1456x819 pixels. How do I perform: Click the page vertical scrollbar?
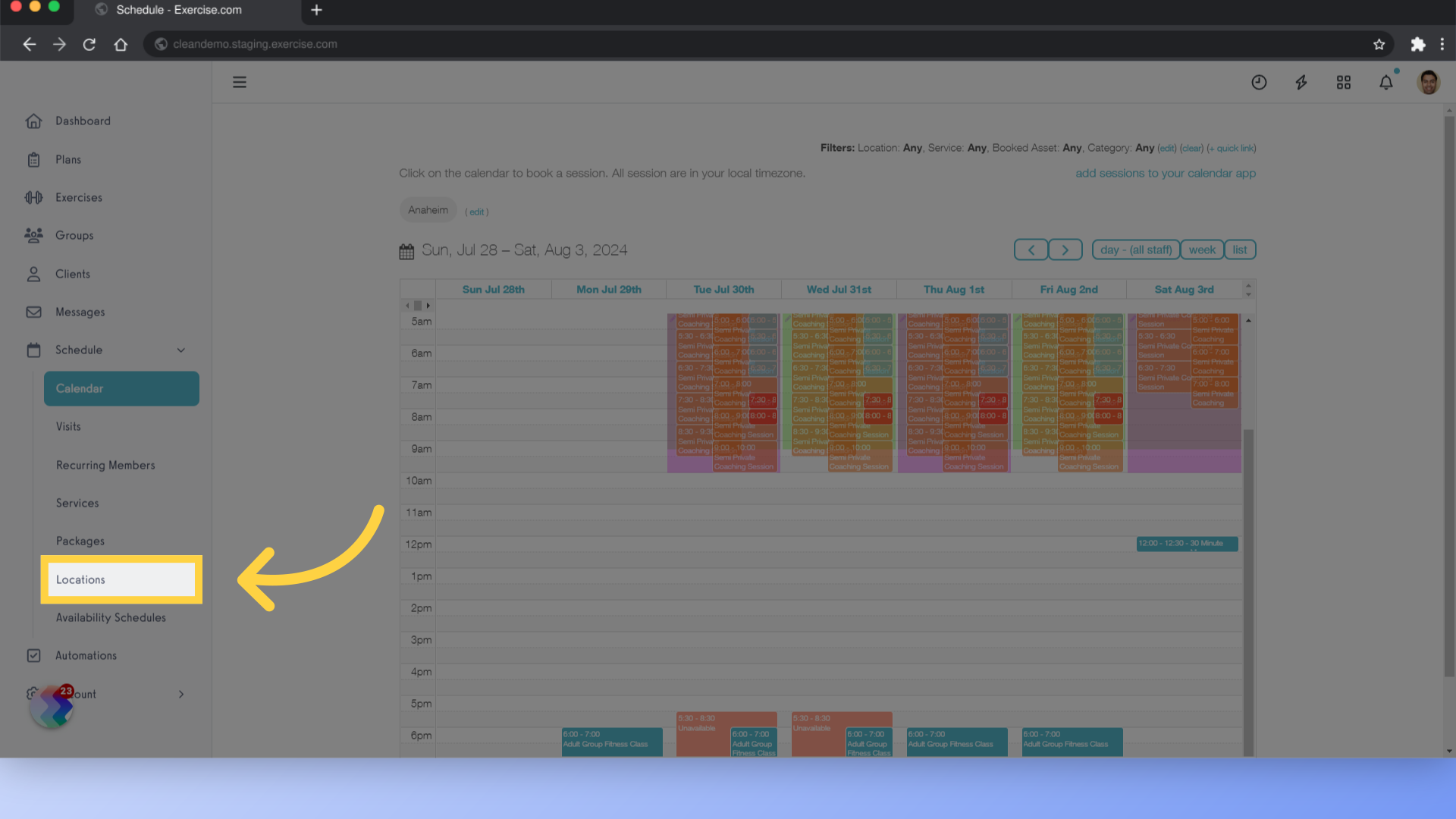click(x=1449, y=394)
